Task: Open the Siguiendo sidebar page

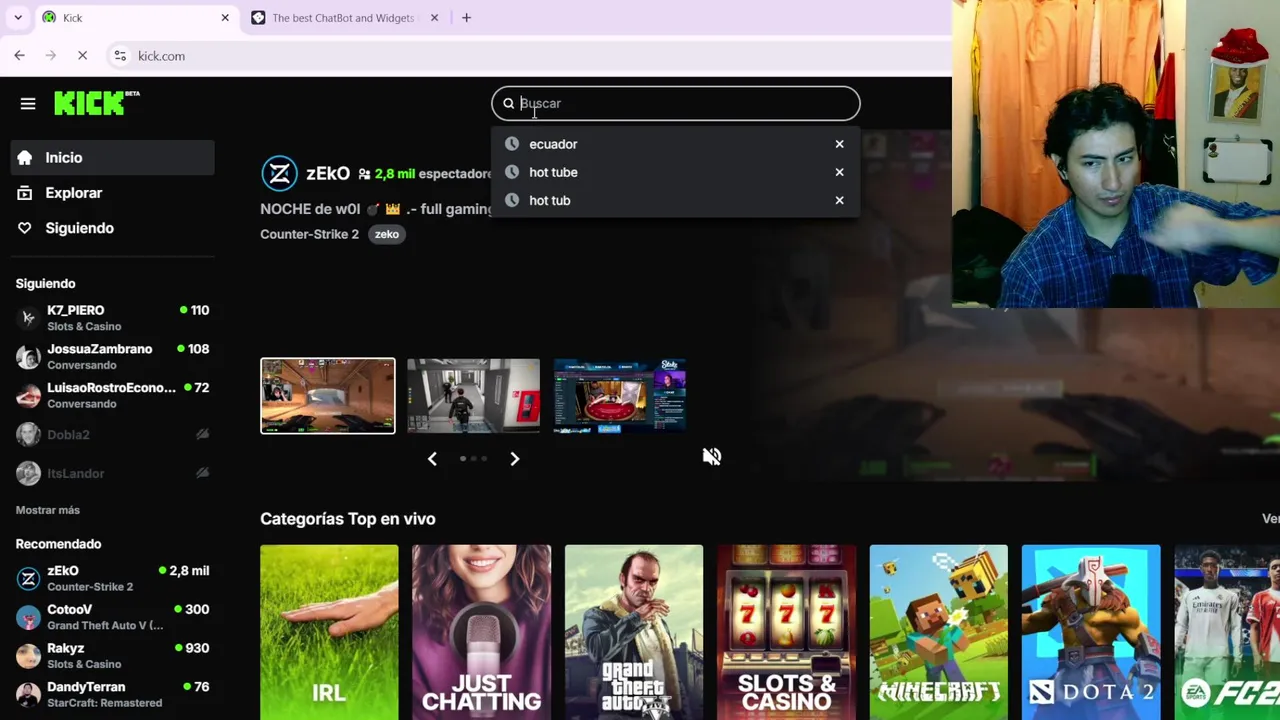Action: point(112,228)
